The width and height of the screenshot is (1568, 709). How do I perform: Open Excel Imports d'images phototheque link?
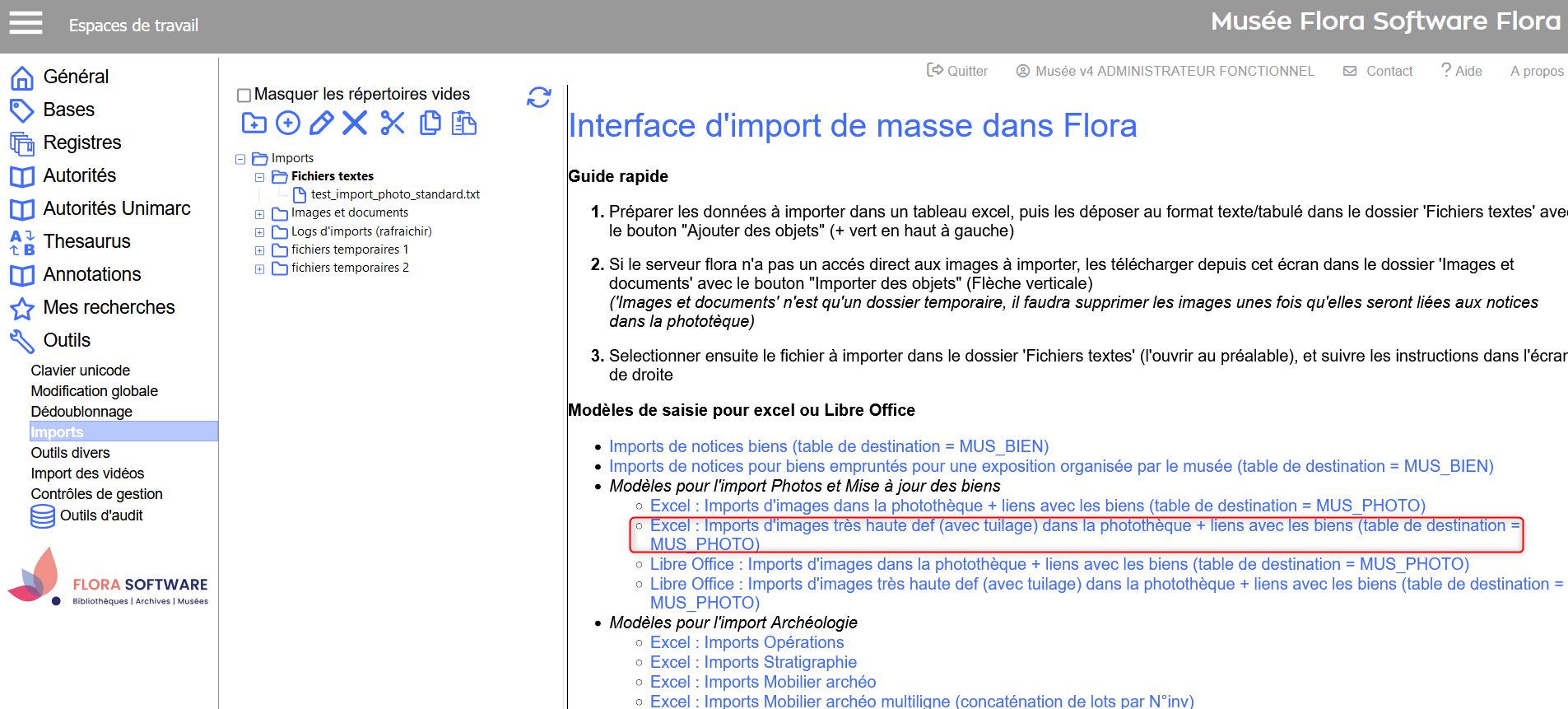(1038, 506)
